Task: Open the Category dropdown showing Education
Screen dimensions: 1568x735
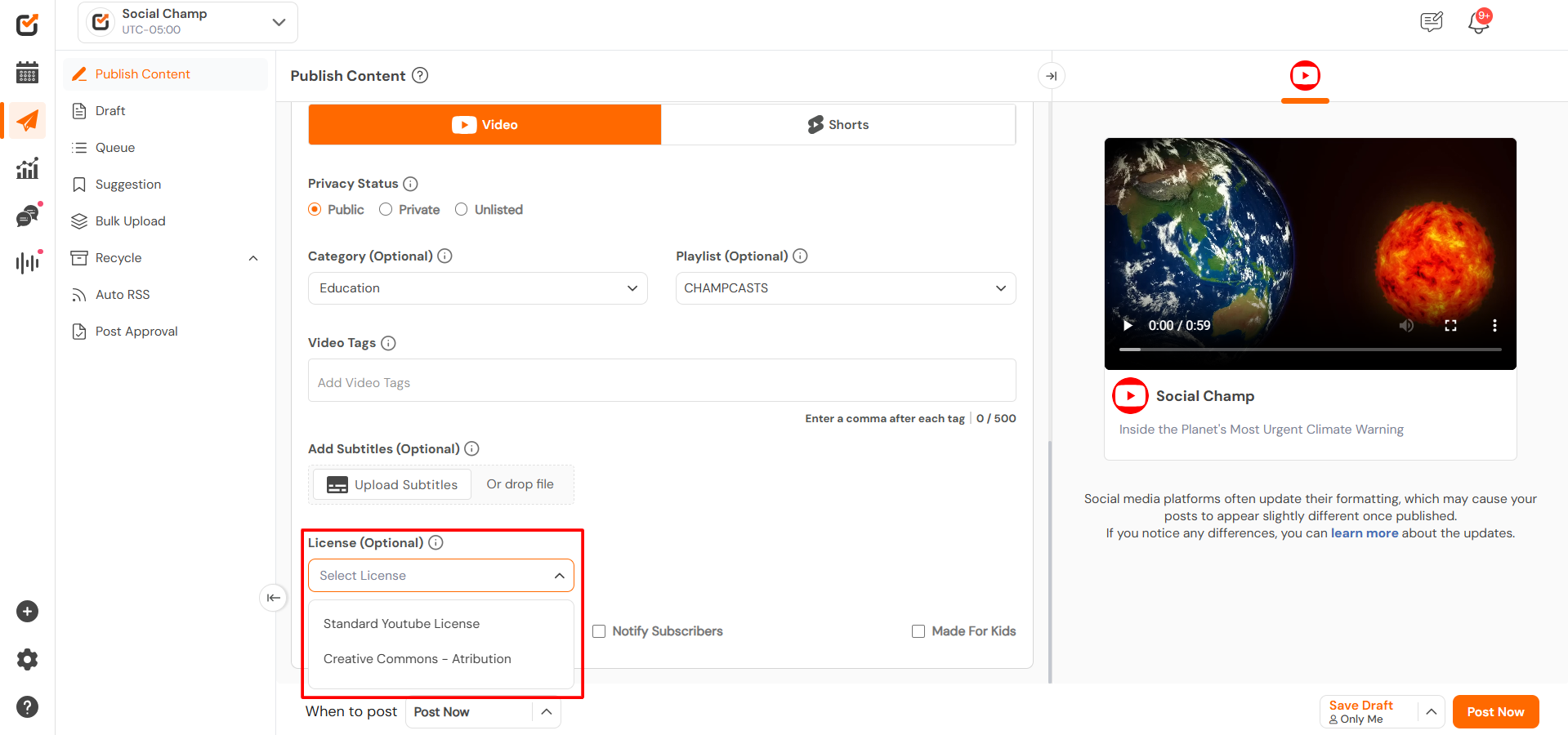Action: [x=477, y=288]
